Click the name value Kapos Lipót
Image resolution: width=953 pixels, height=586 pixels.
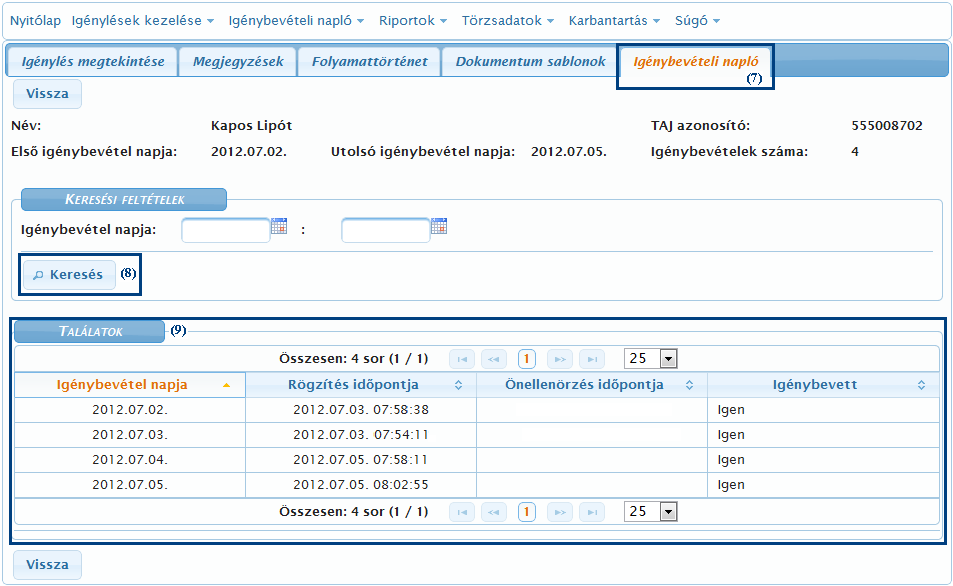click(252, 126)
